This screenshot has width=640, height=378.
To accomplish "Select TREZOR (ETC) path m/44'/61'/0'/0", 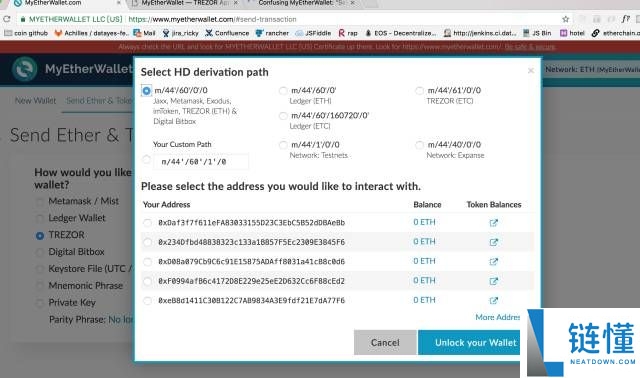I will tap(419, 91).
